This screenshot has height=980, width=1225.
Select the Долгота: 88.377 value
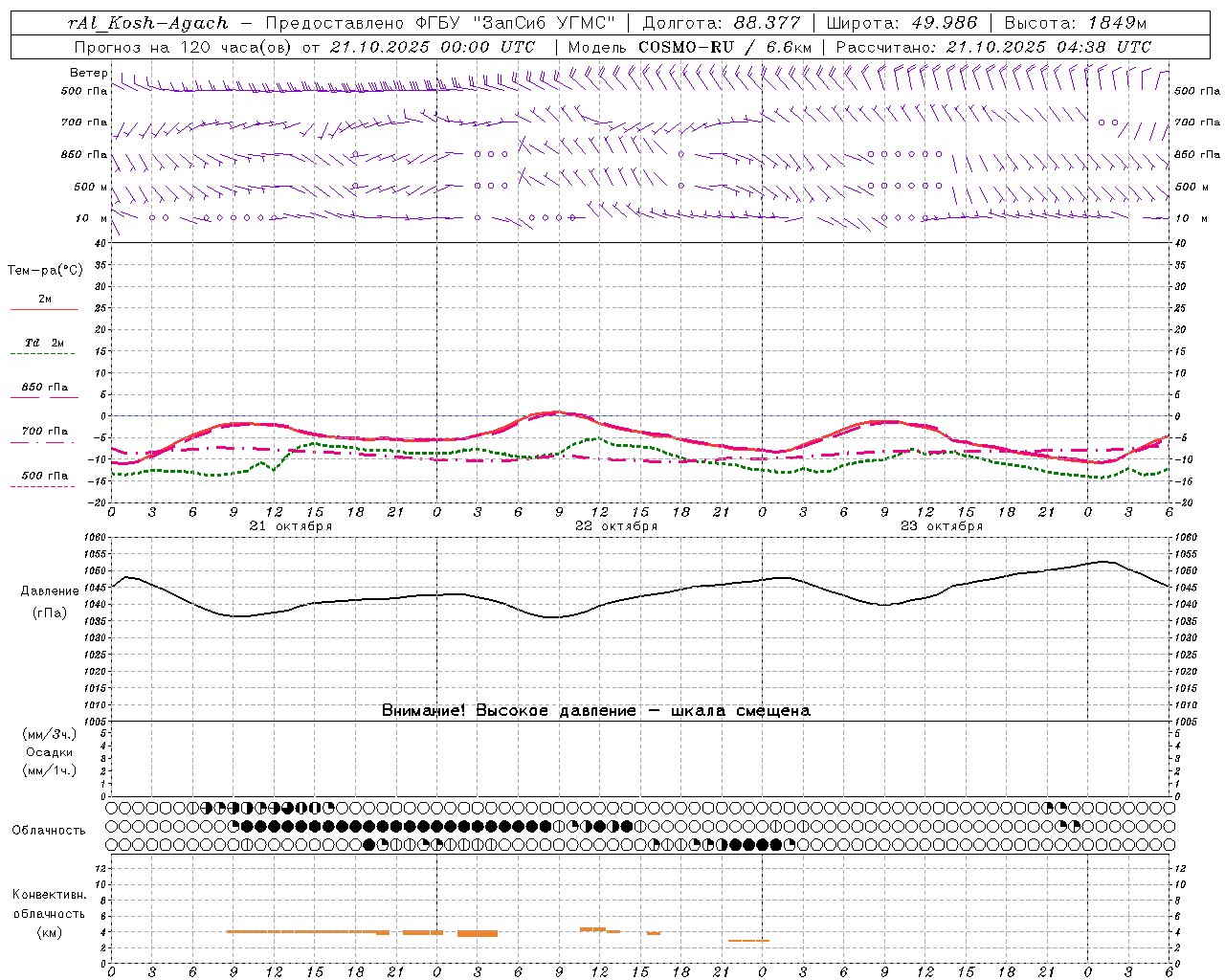pos(722,23)
